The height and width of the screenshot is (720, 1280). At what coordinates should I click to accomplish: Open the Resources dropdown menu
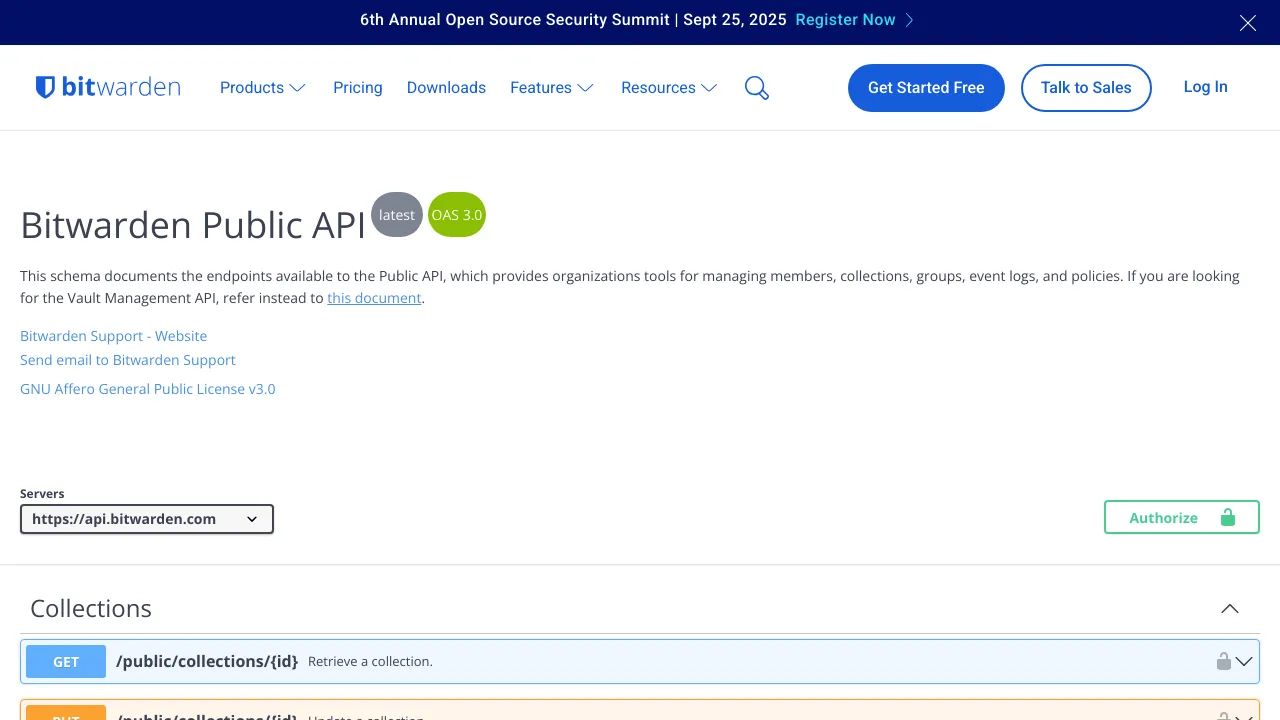click(x=669, y=88)
